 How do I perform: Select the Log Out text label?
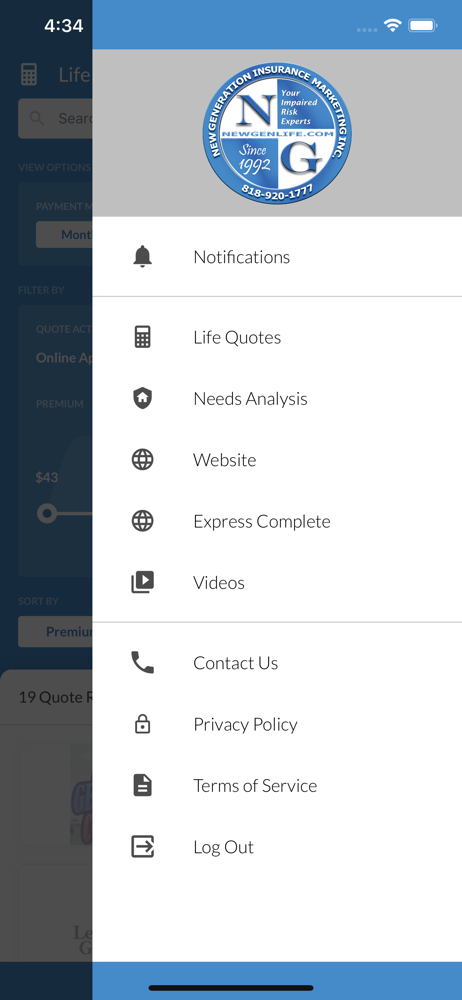pyautogui.click(x=223, y=847)
